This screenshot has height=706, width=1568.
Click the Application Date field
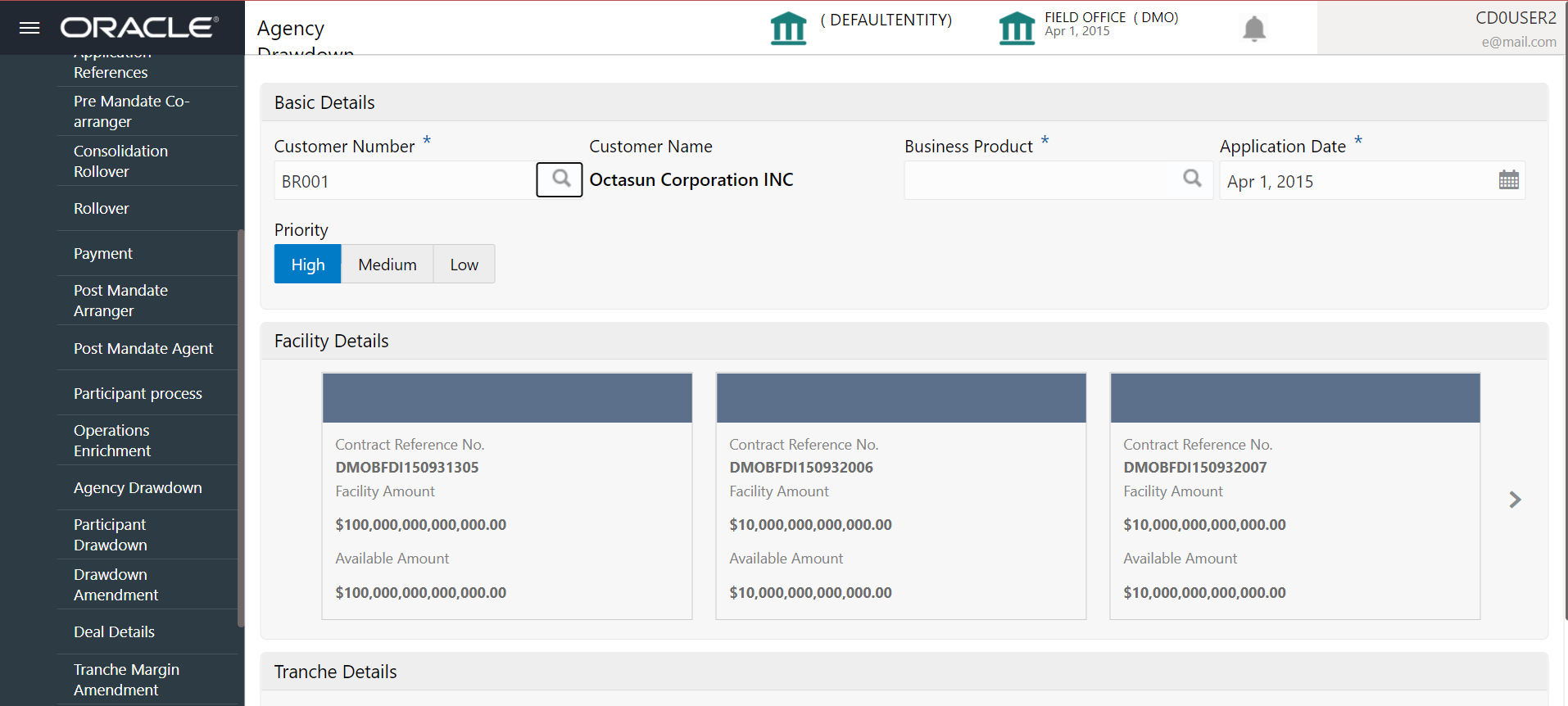coord(1372,180)
